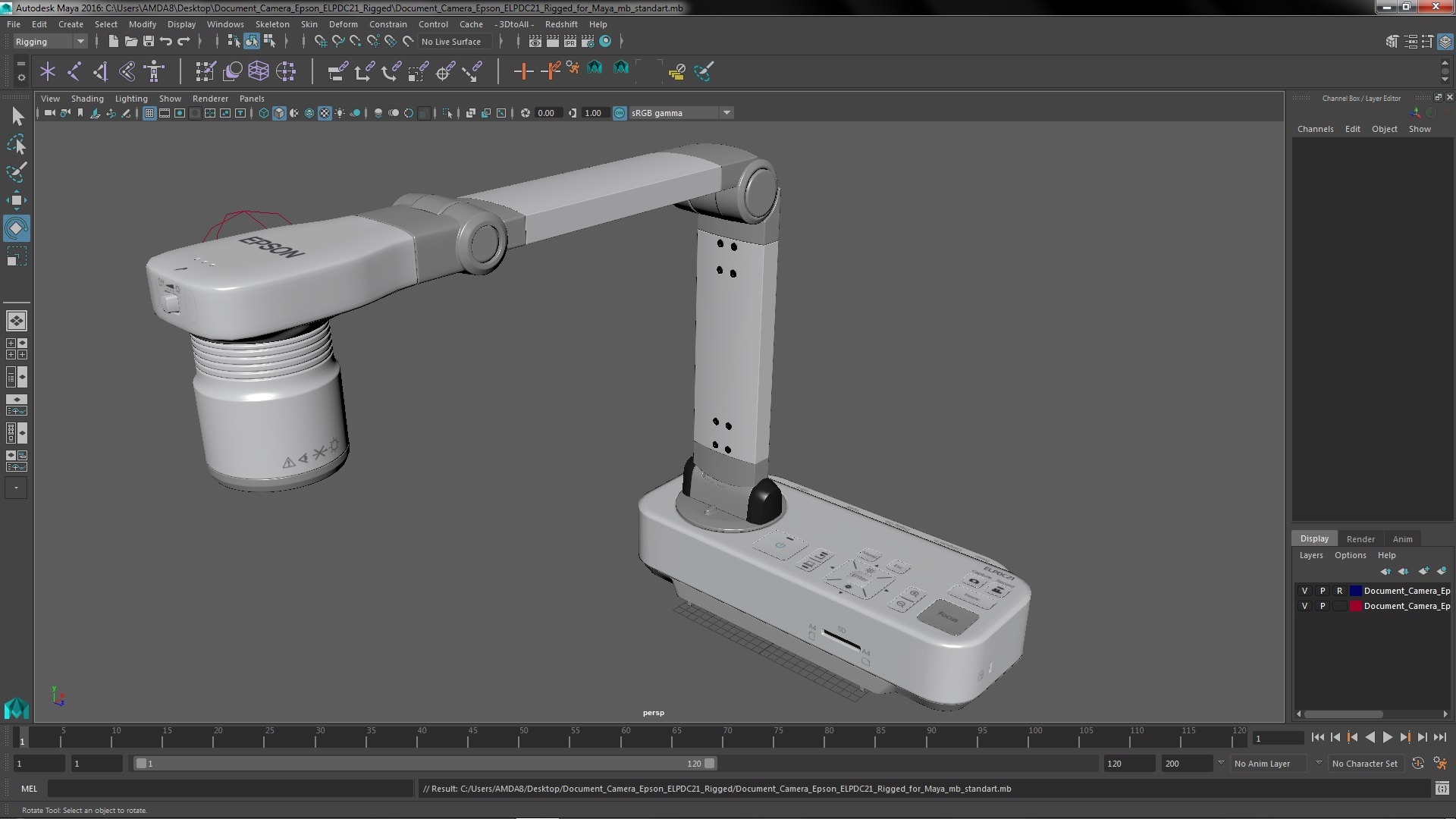This screenshot has height=819, width=1456.
Task: Activate the Rotate tool
Action: tap(17, 228)
